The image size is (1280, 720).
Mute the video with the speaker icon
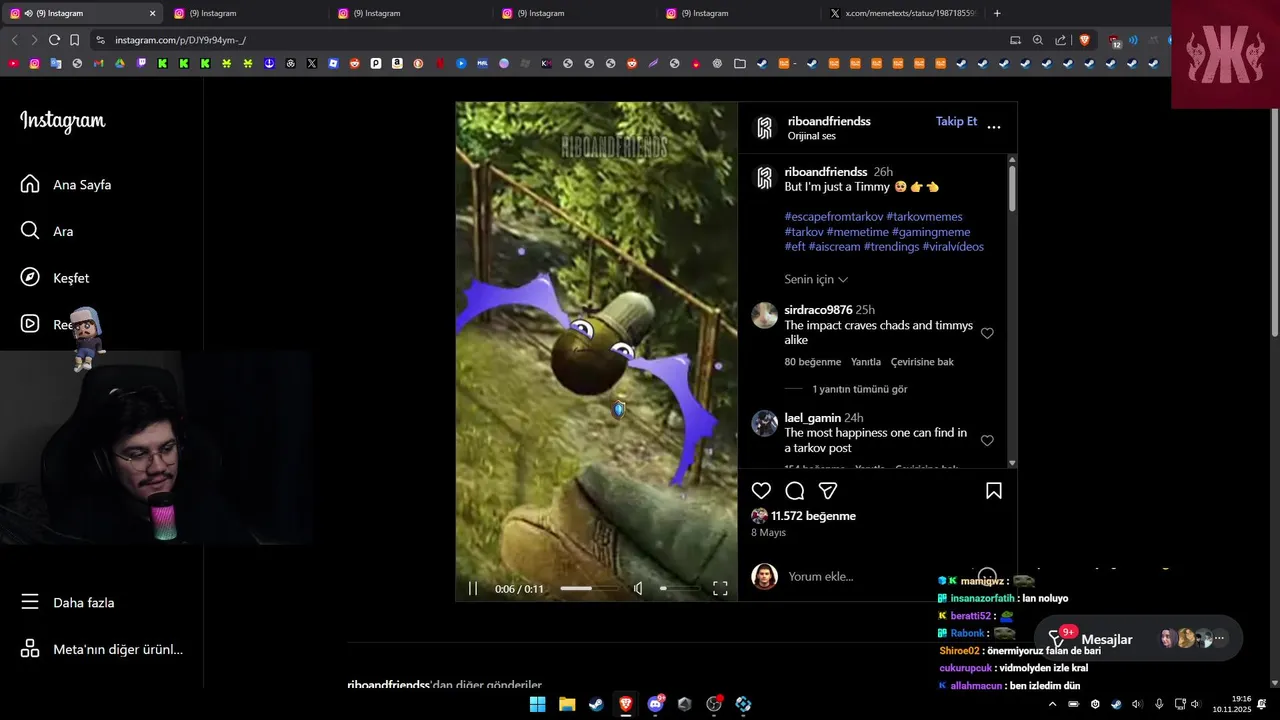tap(638, 588)
